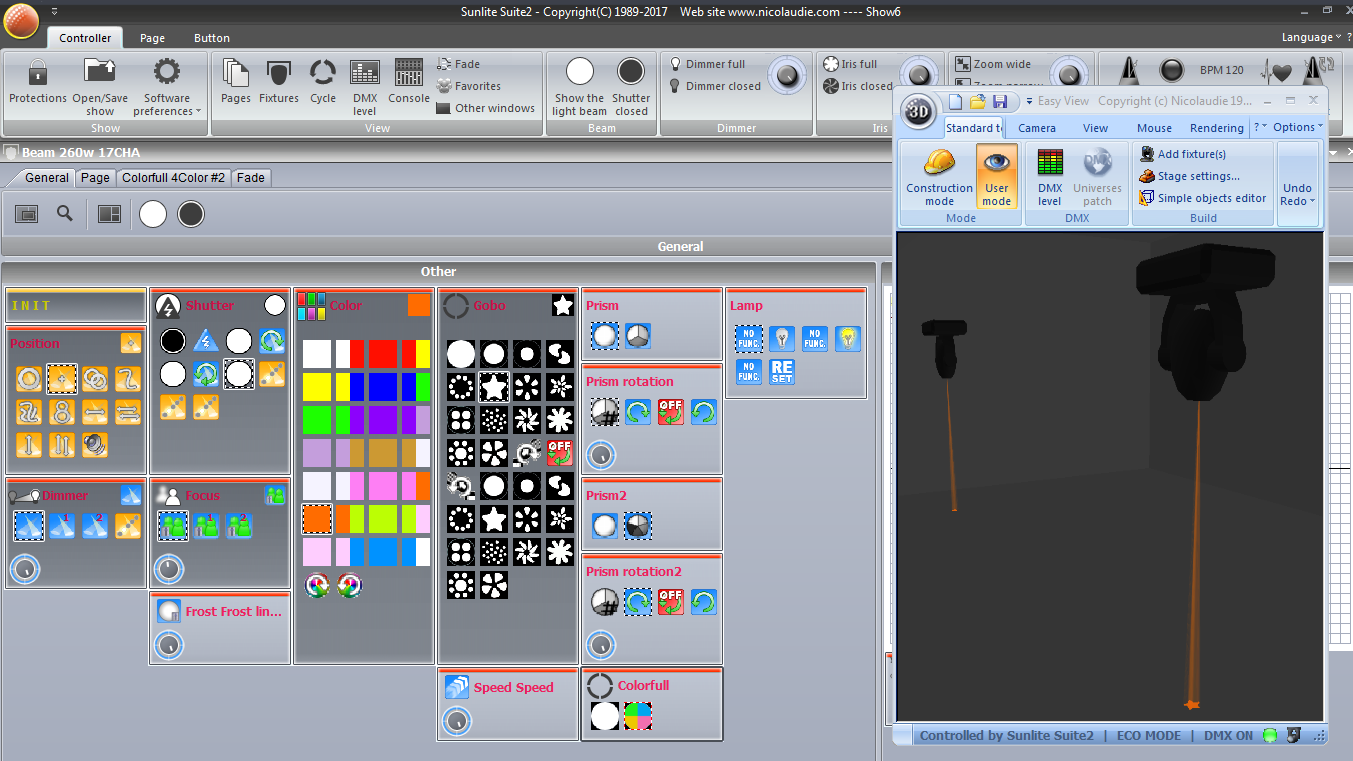Click the Cycle icon in View group
This screenshot has height=761, width=1353.
322,73
